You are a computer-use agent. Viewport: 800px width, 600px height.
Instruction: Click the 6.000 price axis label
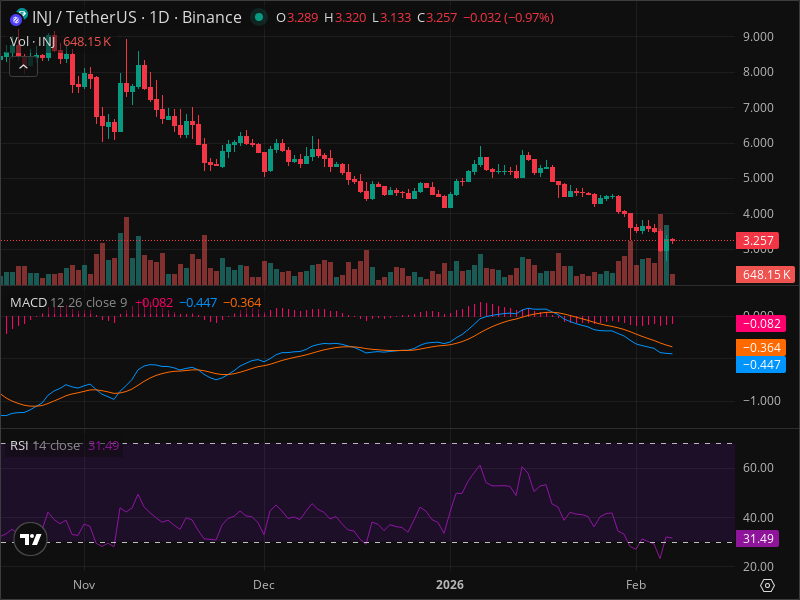(x=758, y=143)
